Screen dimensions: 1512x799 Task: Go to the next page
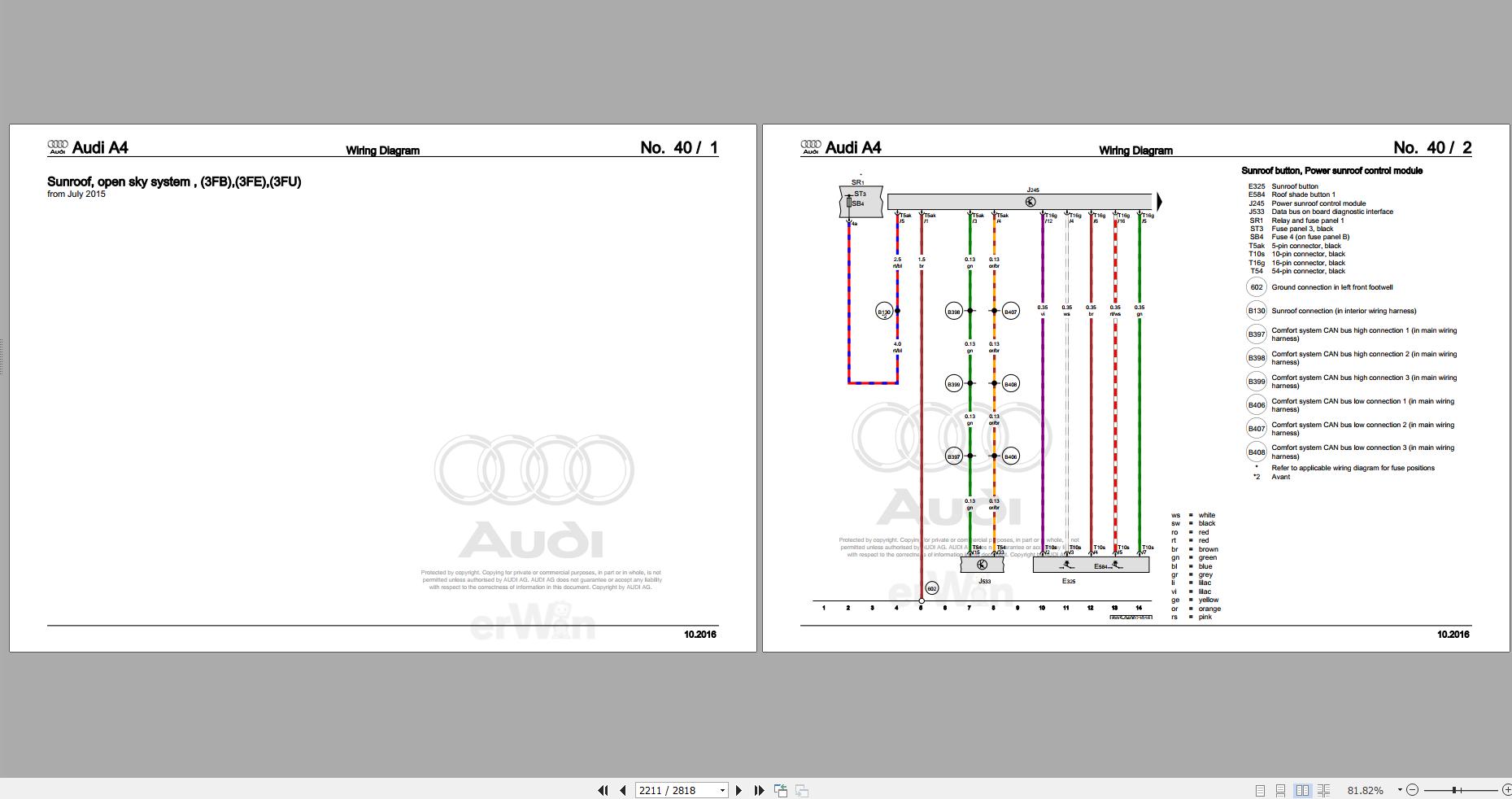tap(739, 790)
